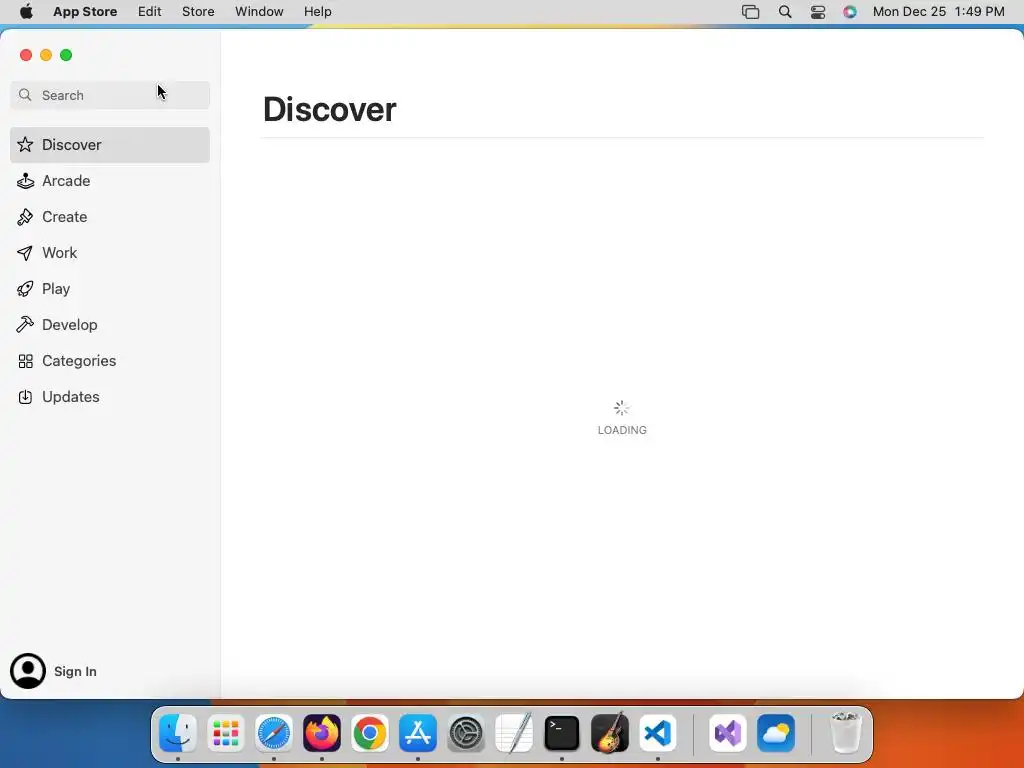Viewport: 1024px width, 768px height.
Task: Click the date and time in menu bar
Action: 938,12
